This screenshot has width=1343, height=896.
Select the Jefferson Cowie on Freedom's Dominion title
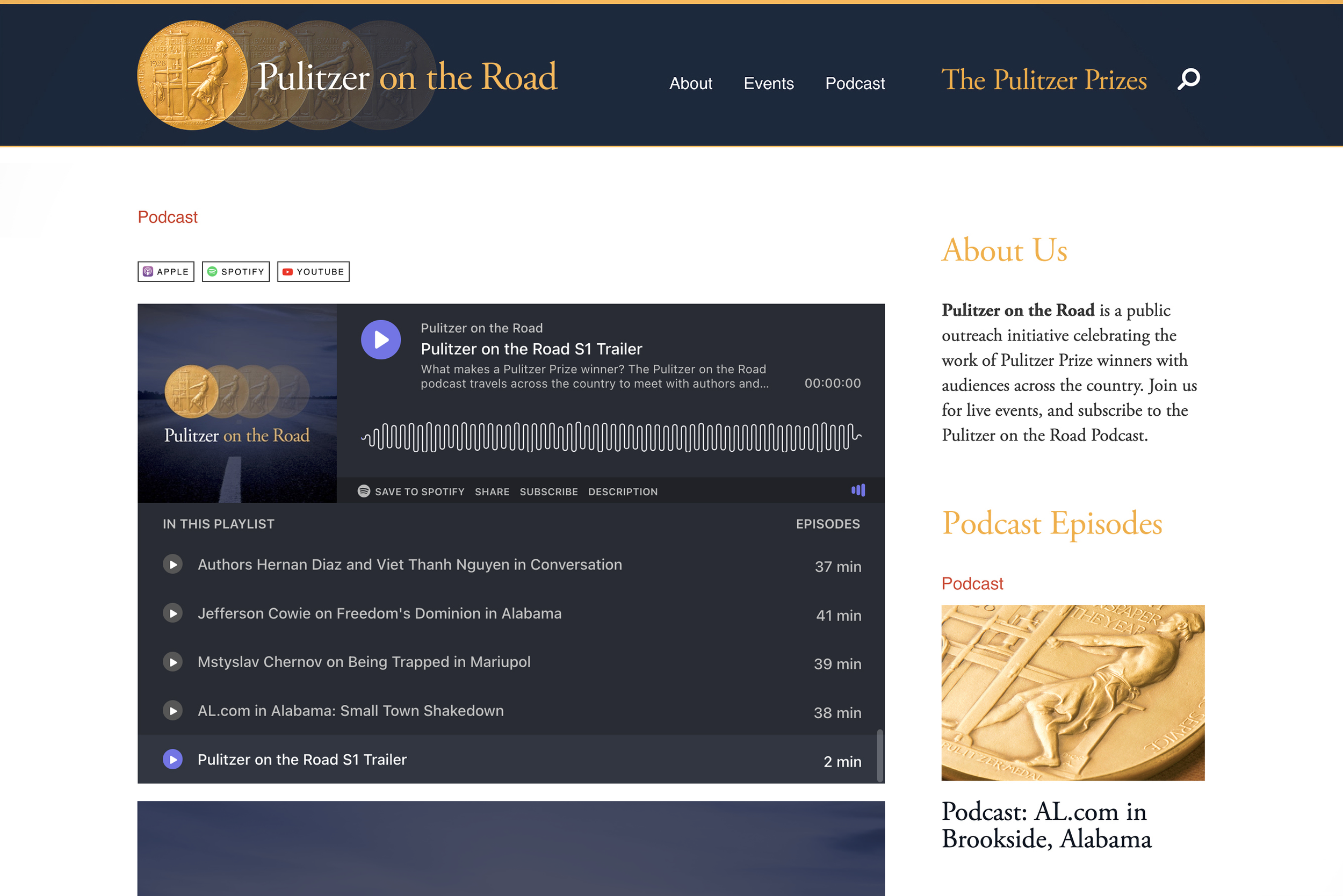click(379, 613)
